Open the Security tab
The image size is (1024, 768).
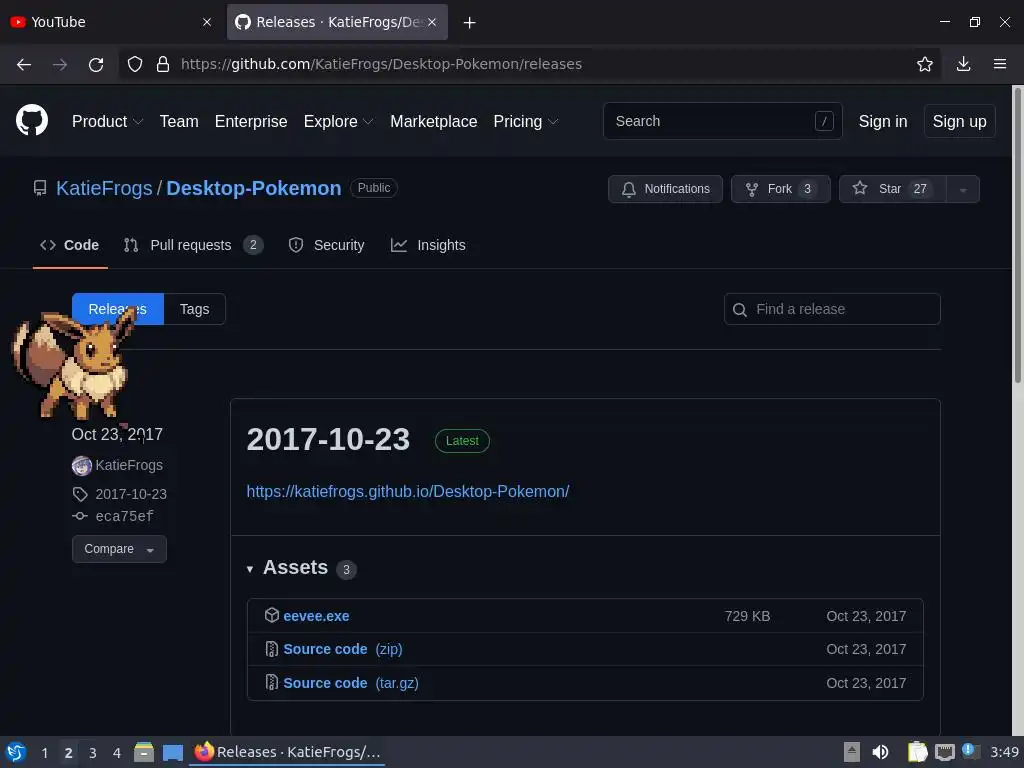pos(327,246)
